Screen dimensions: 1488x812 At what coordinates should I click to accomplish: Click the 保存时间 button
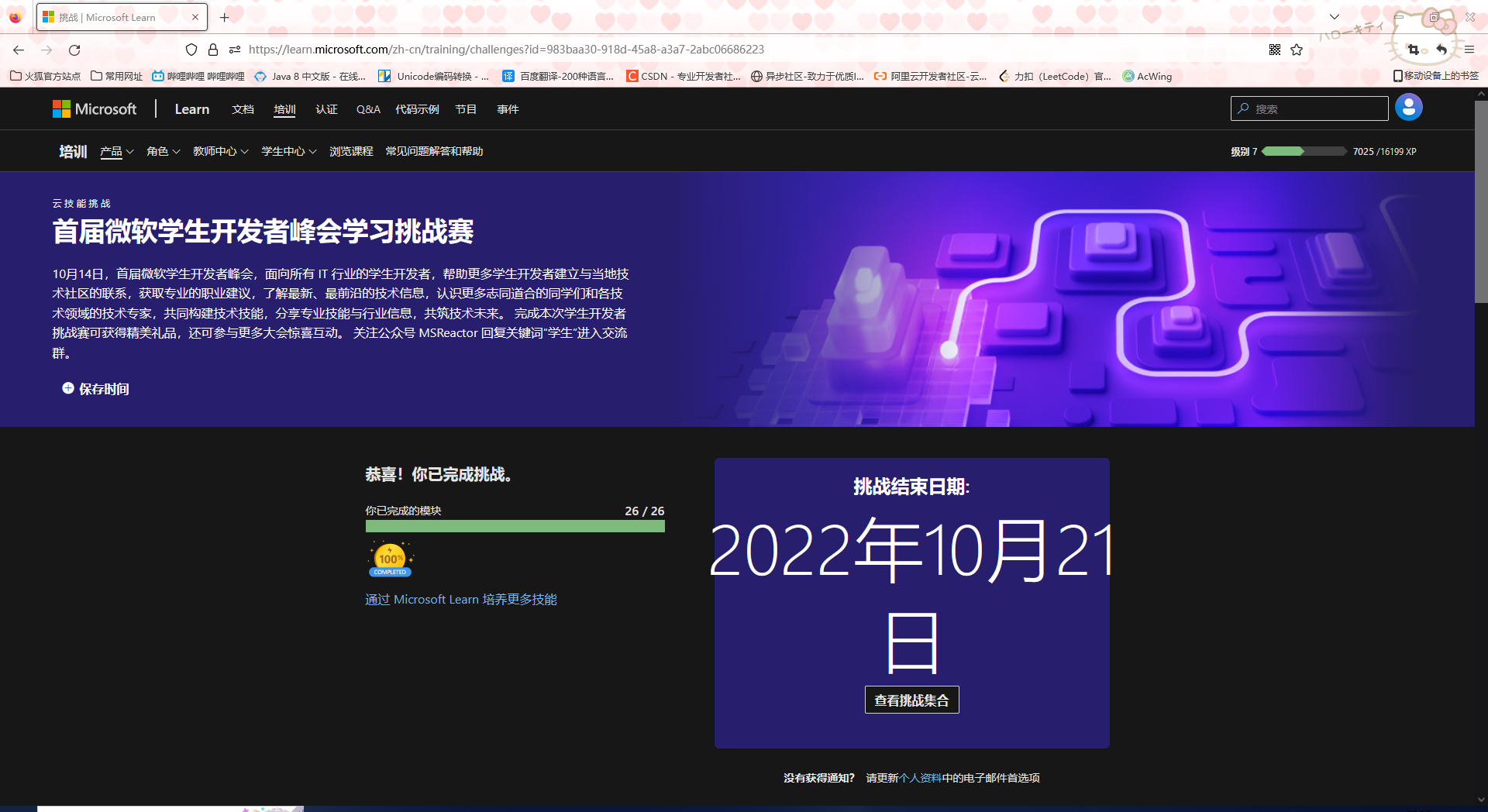point(95,389)
